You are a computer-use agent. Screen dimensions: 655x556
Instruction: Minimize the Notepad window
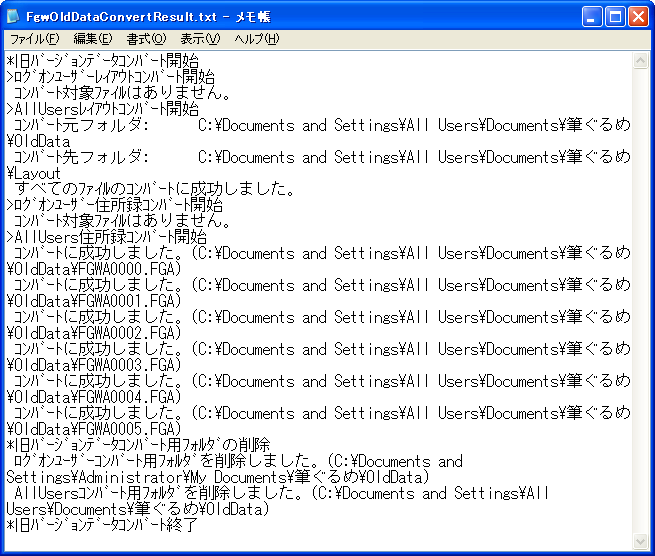tap(592, 17)
